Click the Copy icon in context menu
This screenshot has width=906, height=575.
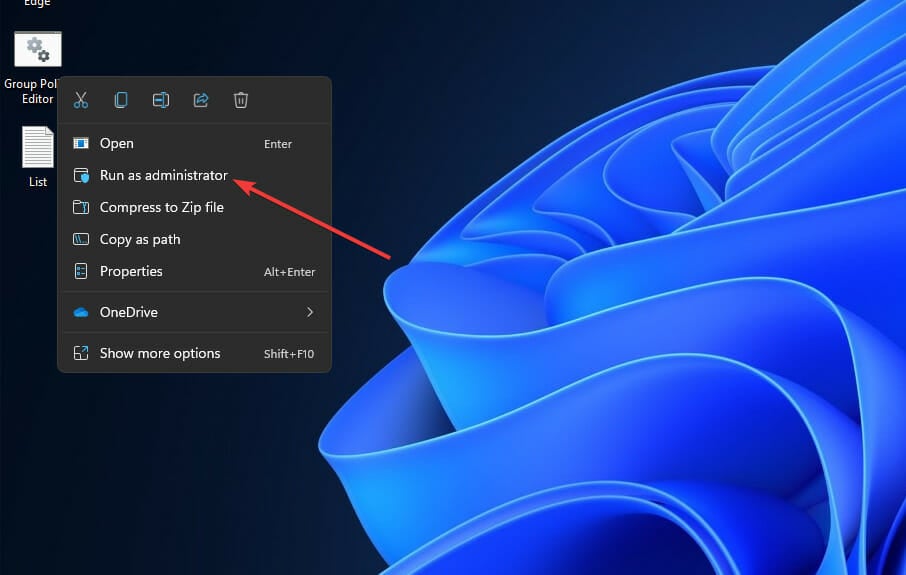click(x=121, y=100)
